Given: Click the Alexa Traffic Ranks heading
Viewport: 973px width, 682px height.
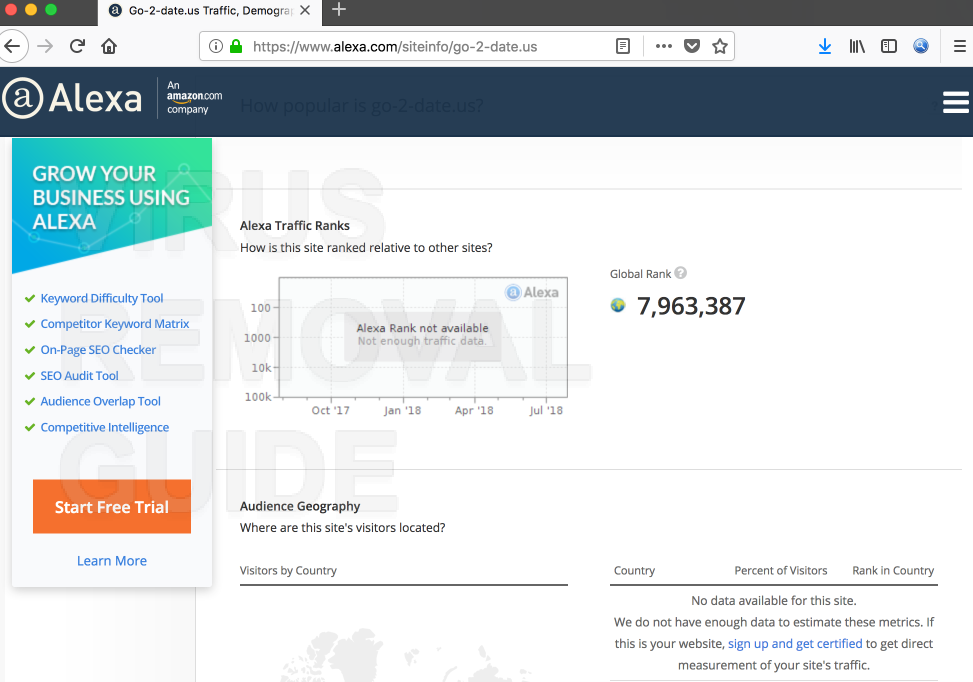Looking at the screenshot, I should (295, 226).
